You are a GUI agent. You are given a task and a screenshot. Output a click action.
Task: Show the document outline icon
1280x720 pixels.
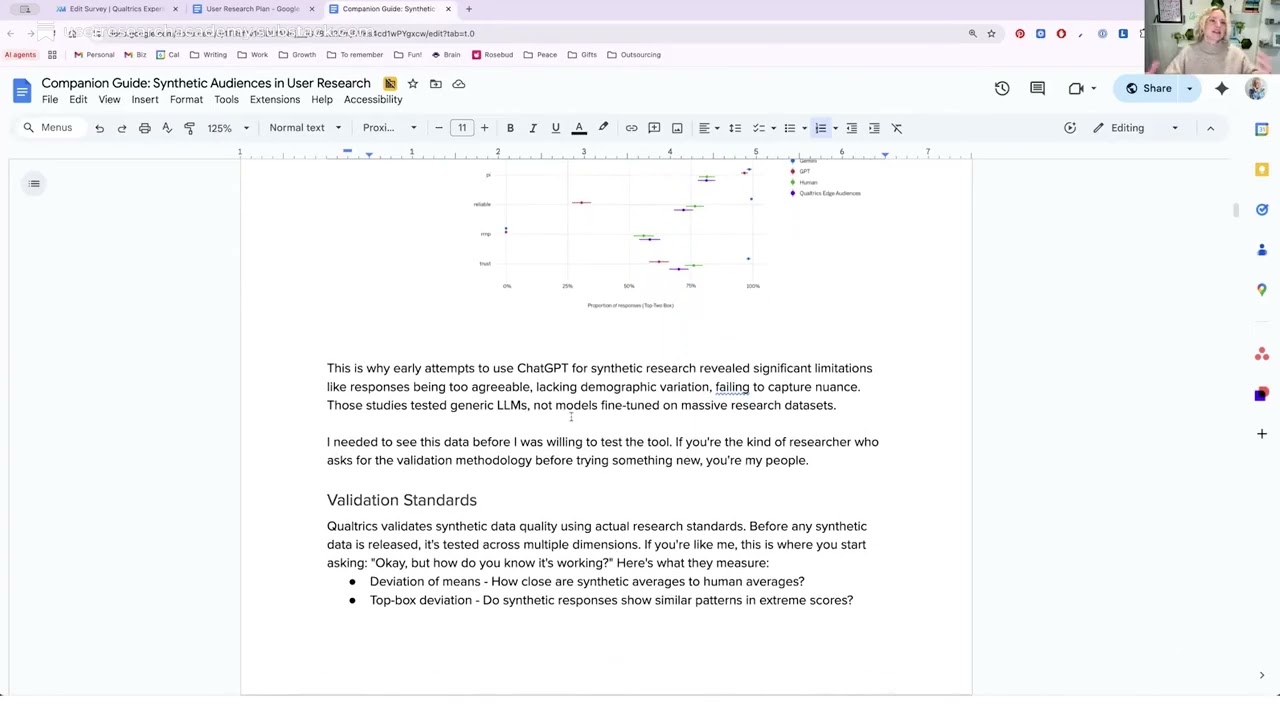(34, 183)
